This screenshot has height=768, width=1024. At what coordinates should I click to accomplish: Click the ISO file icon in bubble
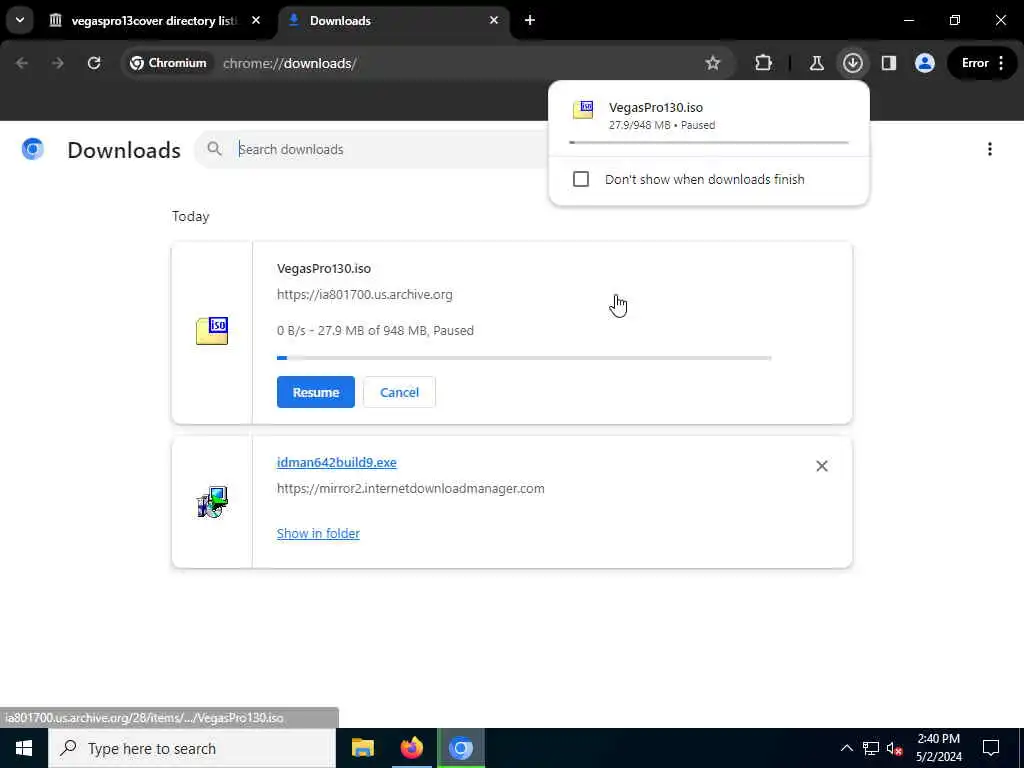(583, 109)
